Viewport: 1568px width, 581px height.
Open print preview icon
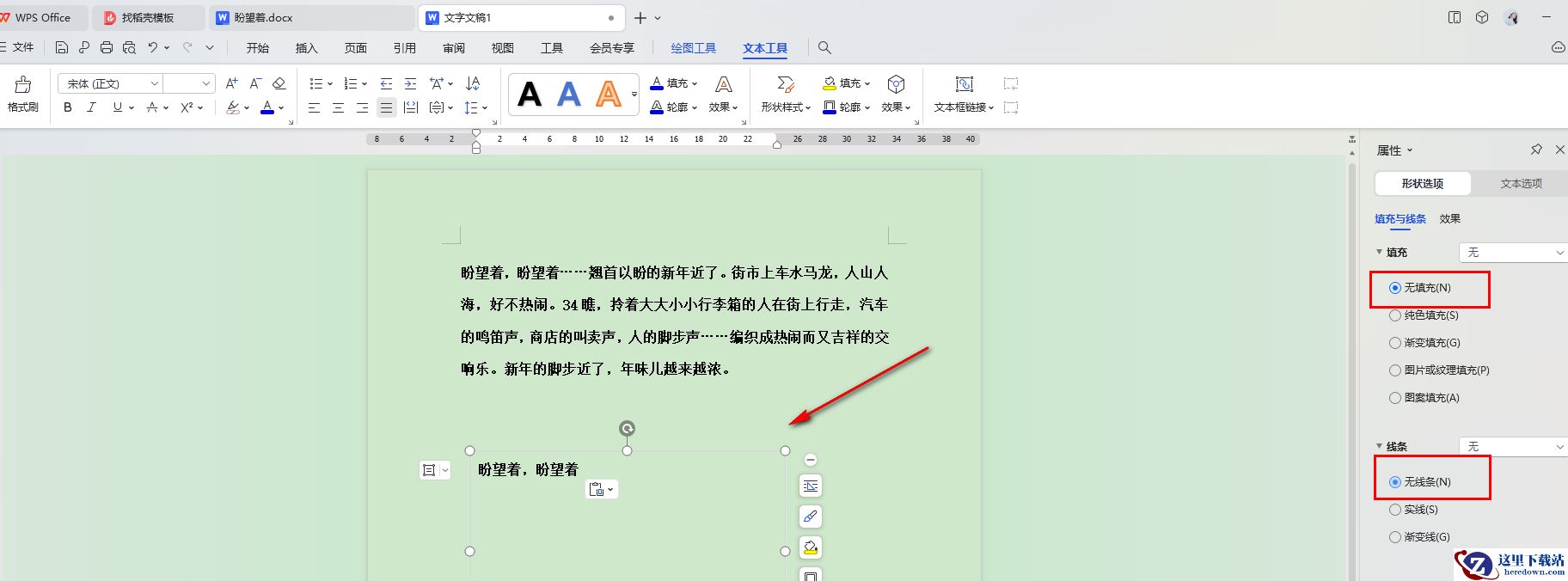pyautogui.click(x=129, y=47)
